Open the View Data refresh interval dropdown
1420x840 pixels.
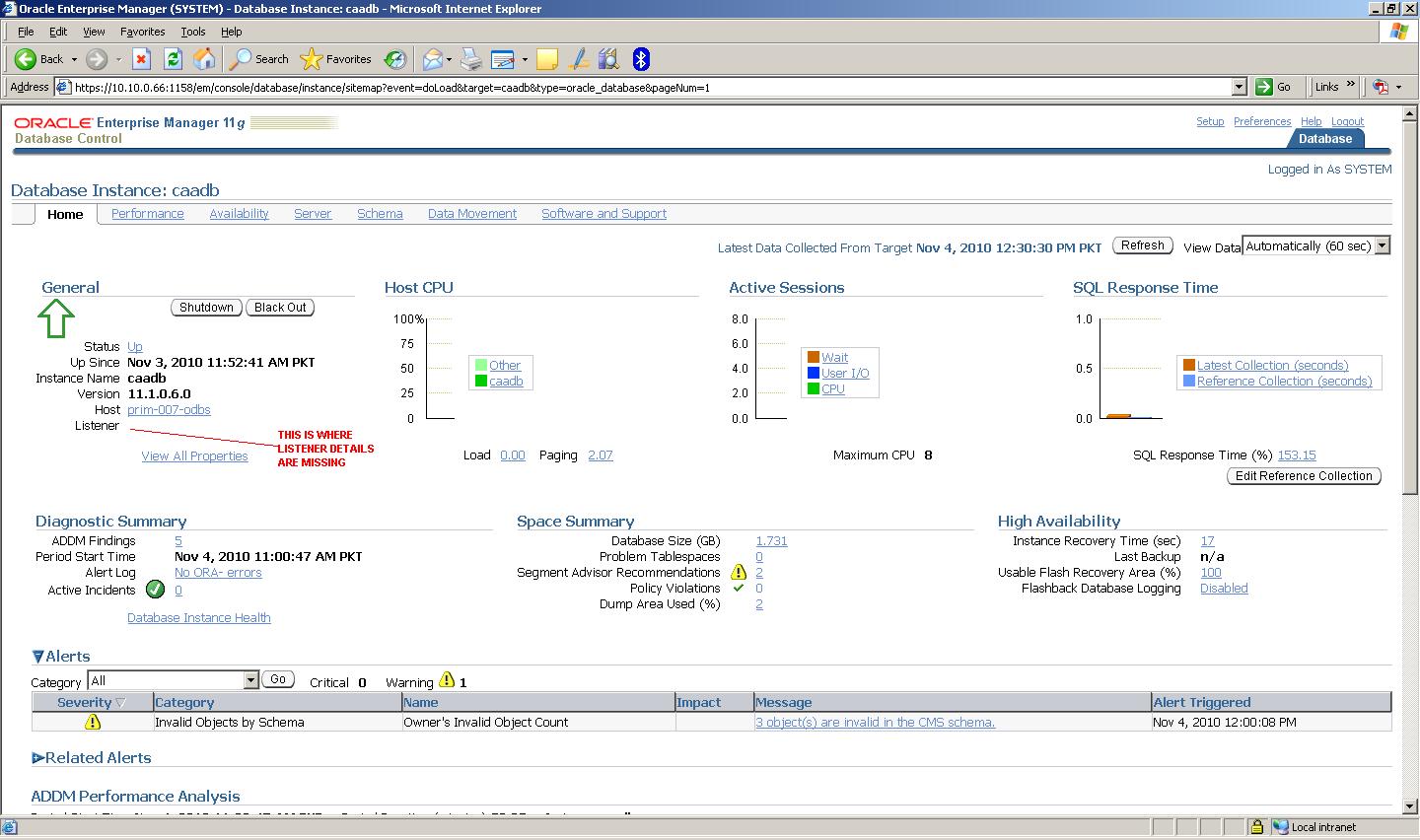pos(1383,246)
